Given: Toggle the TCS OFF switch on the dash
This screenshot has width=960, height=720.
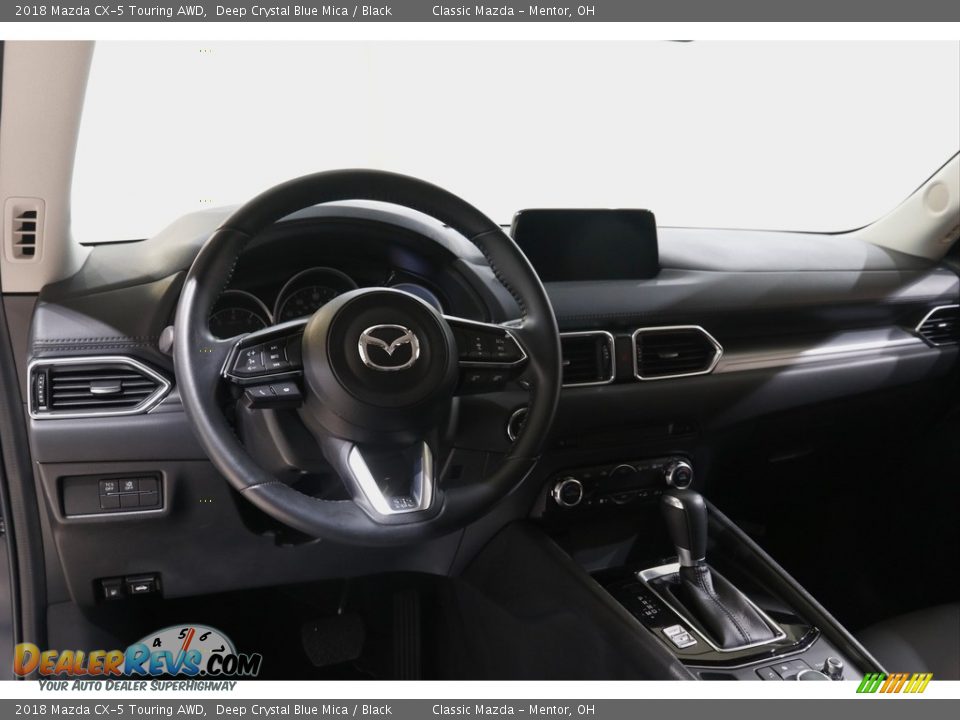Looking at the screenshot, I should point(109,487).
